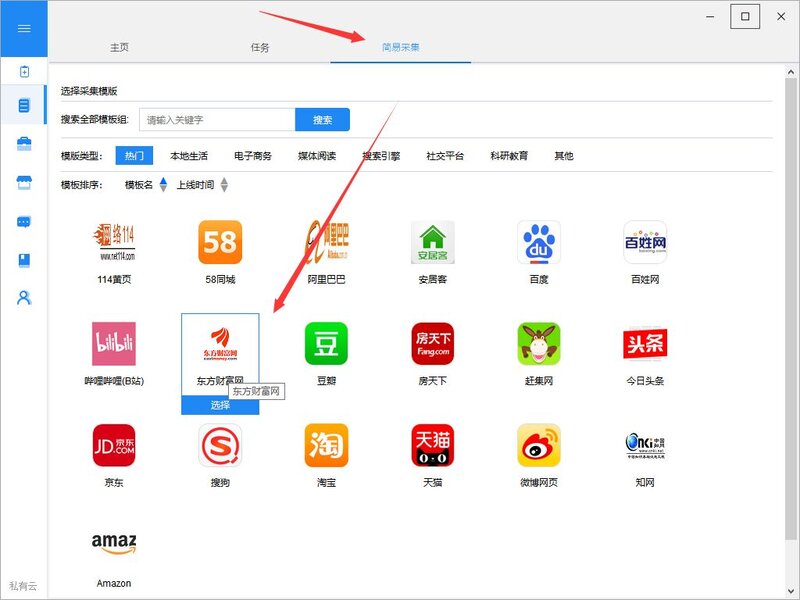Open the briefcase toolbox sidebar icon
The image size is (800, 600).
(24, 143)
